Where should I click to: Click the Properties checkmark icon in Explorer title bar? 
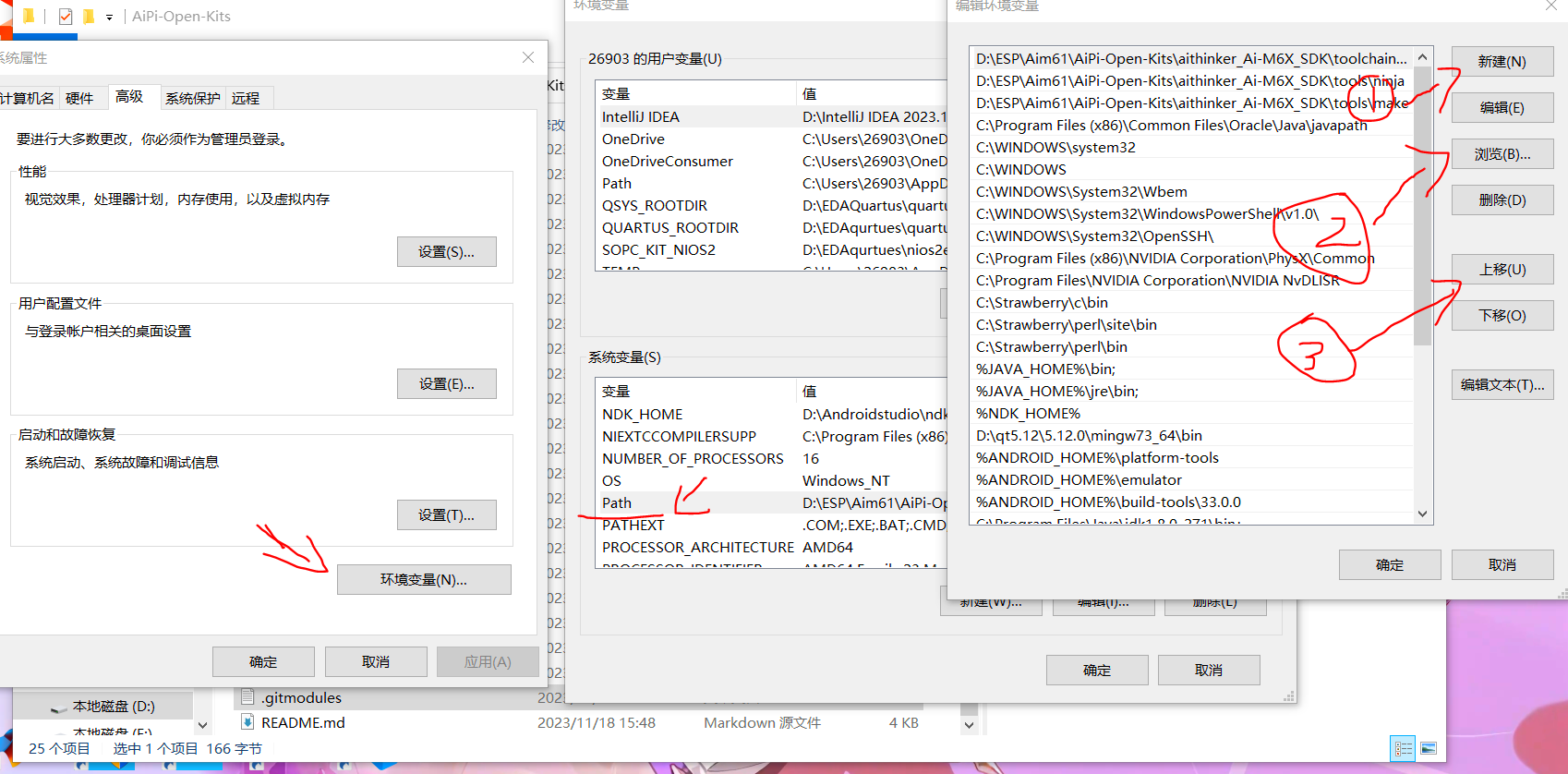[x=65, y=17]
